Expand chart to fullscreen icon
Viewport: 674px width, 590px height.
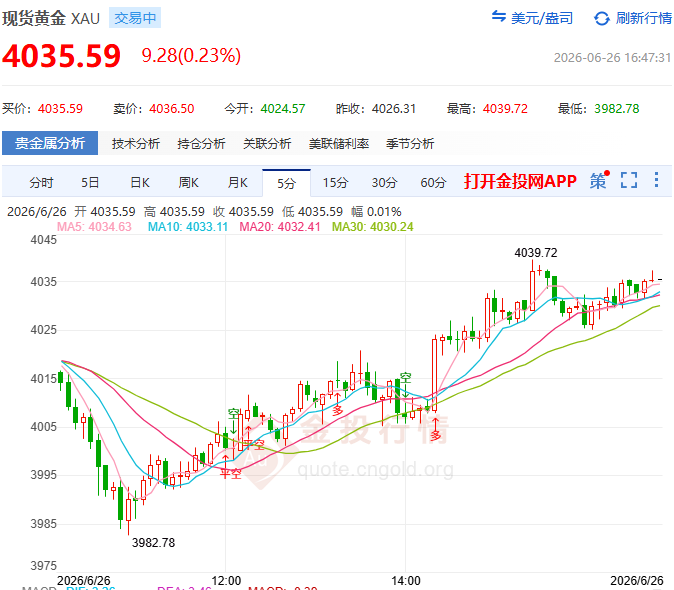tap(628, 180)
